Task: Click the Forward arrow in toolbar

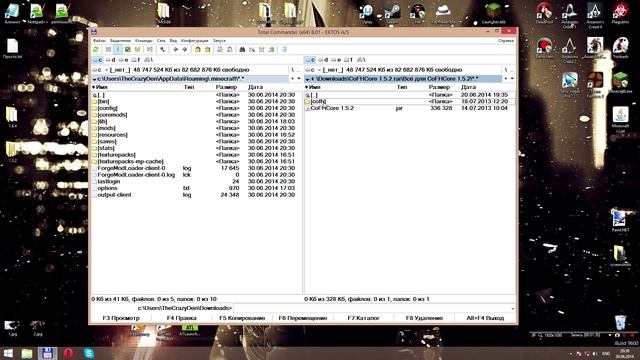Action: 185,49
